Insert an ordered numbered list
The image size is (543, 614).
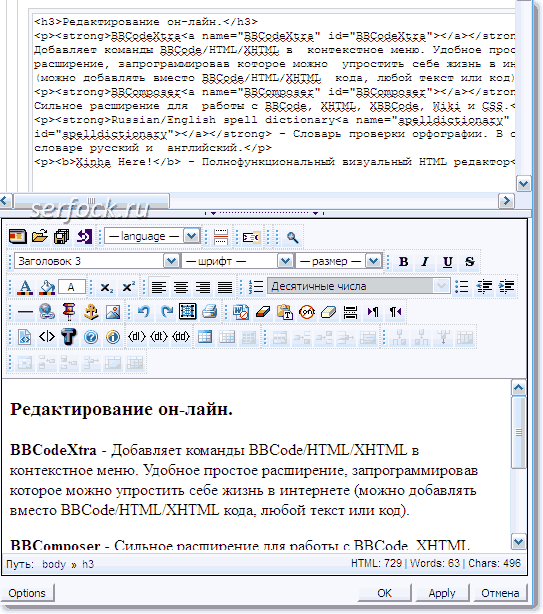(256, 287)
